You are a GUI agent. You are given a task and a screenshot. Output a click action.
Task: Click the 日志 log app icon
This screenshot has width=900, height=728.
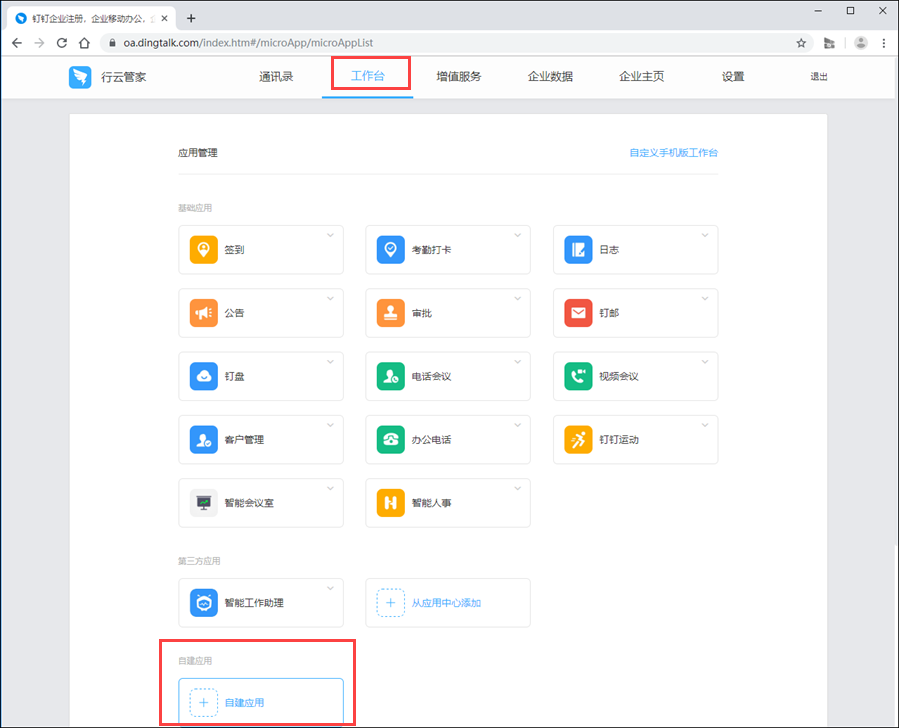(x=578, y=250)
